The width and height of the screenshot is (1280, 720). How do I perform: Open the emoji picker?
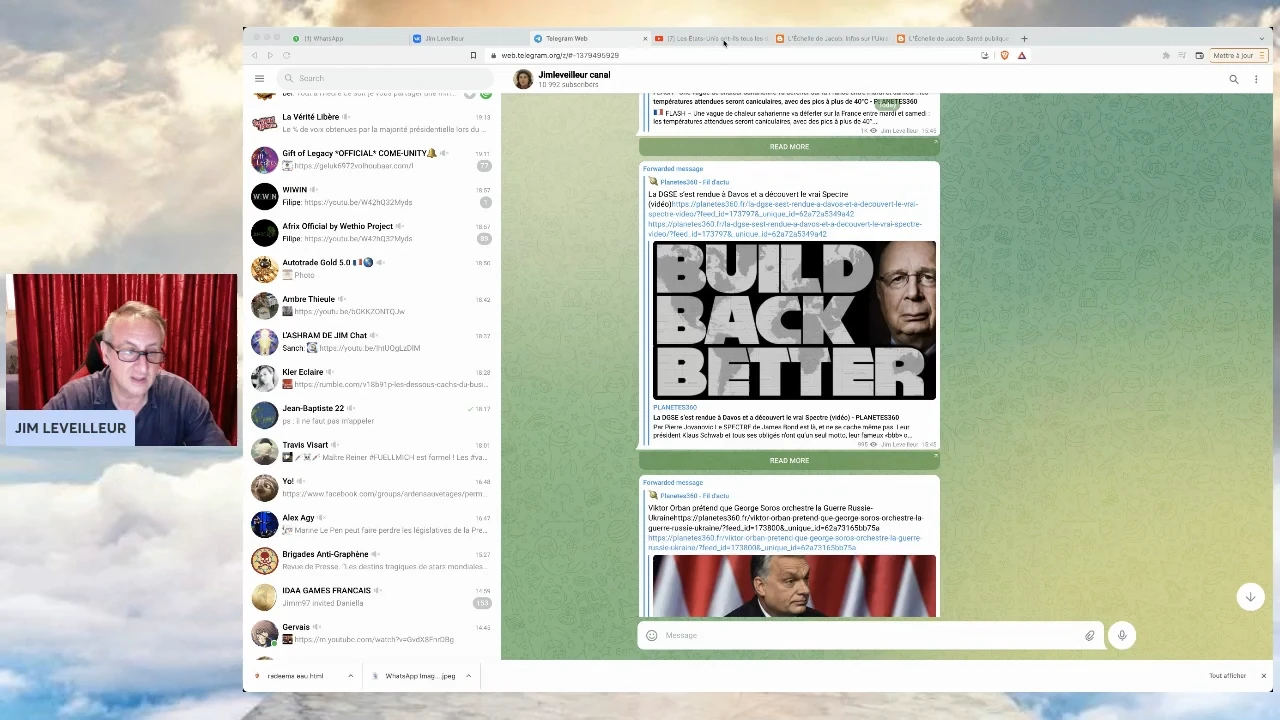652,635
